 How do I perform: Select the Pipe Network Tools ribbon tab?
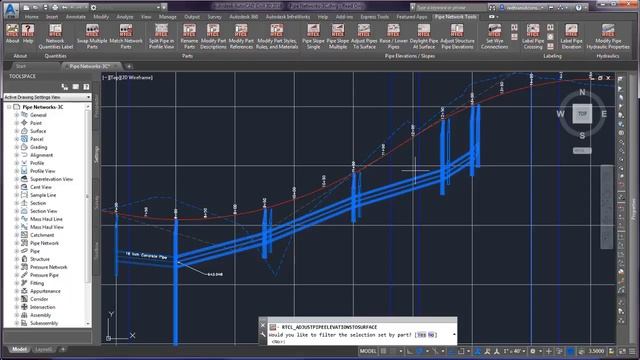click(456, 17)
